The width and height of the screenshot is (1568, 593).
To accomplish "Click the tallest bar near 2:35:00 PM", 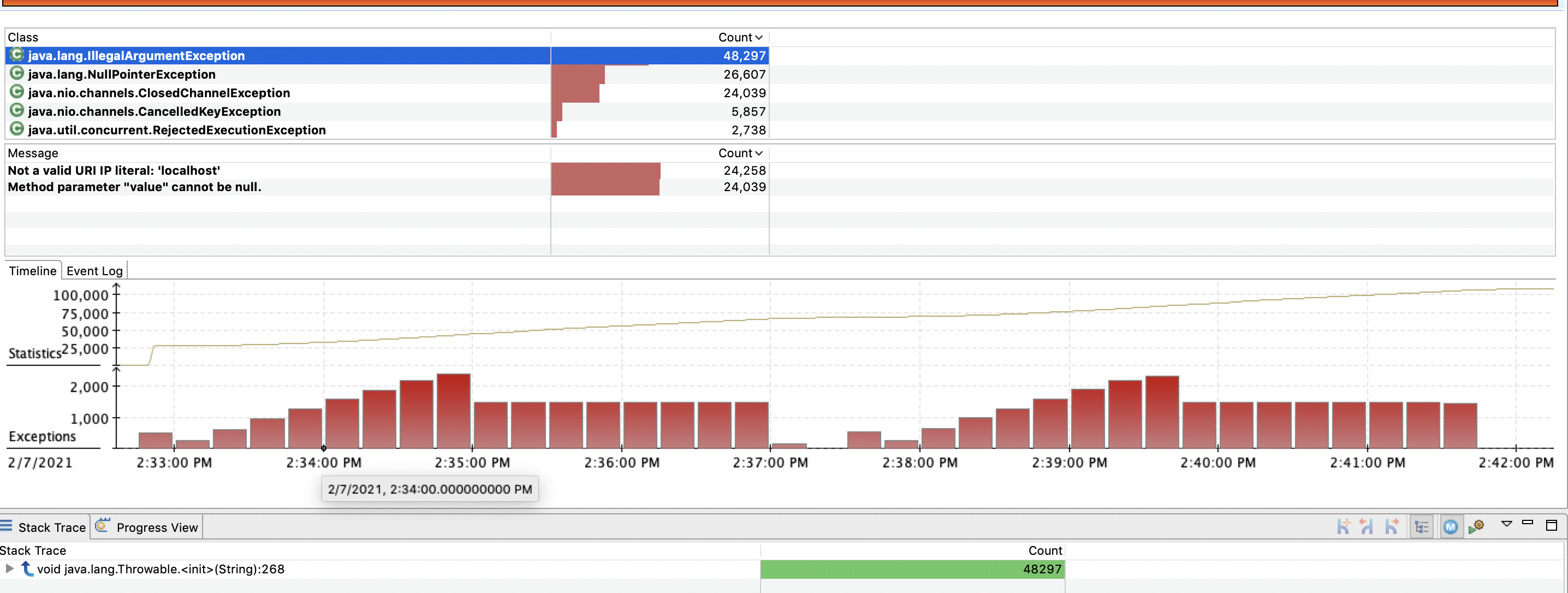I will tap(454, 411).
